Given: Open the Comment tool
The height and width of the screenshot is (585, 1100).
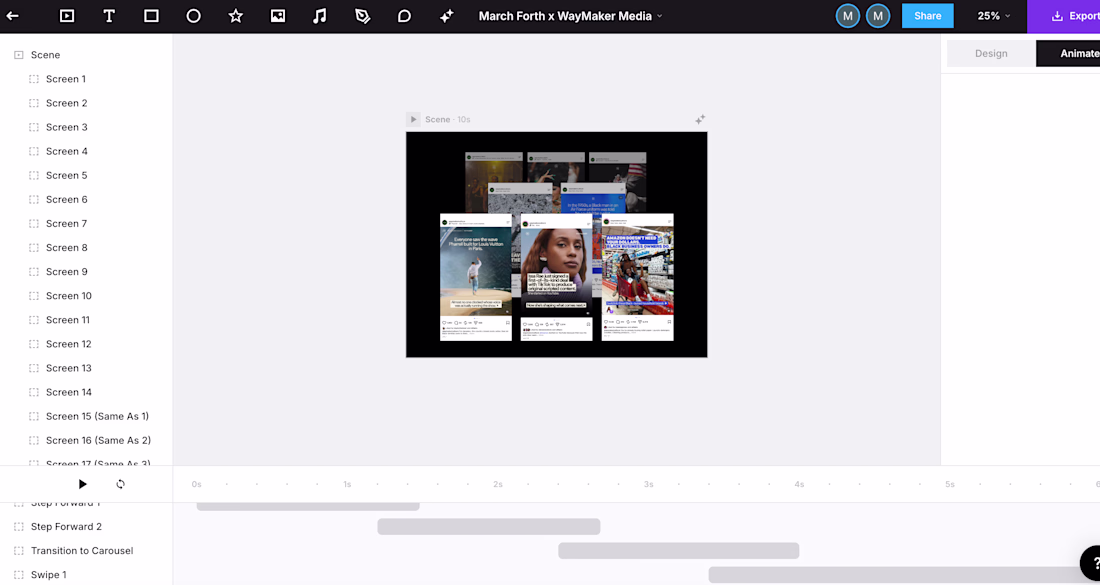Looking at the screenshot, I should 404,16.
